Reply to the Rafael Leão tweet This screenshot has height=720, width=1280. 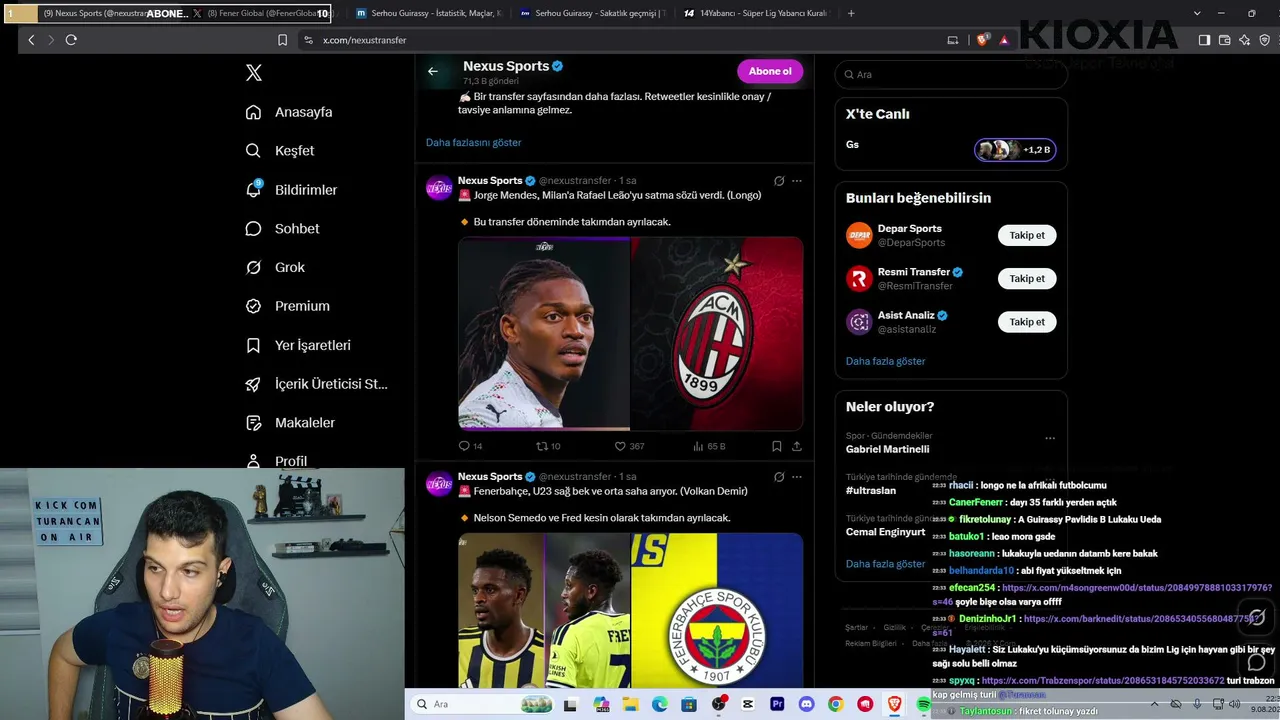tap(464, 446)
